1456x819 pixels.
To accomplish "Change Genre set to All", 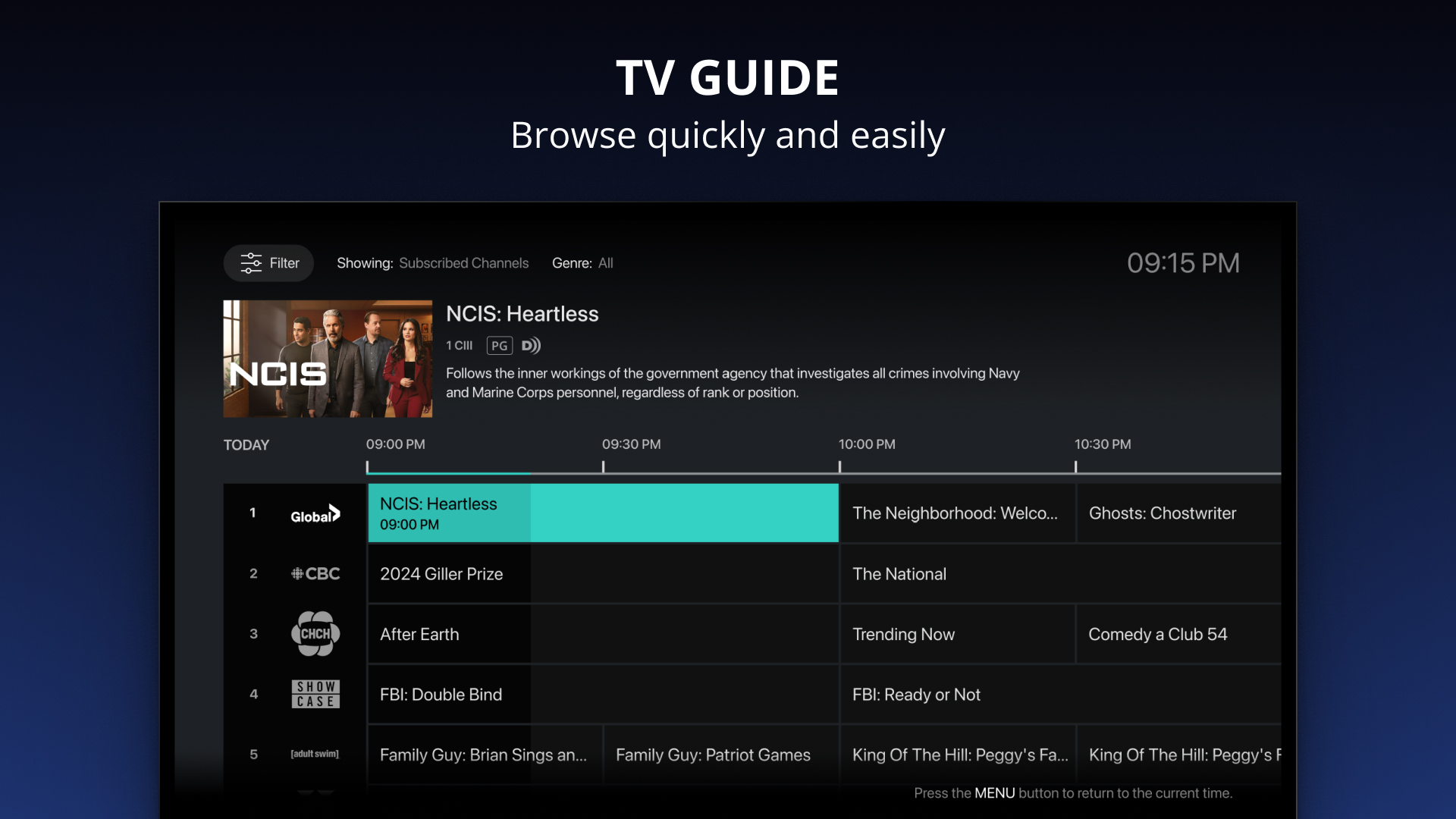I will point(605,263).
